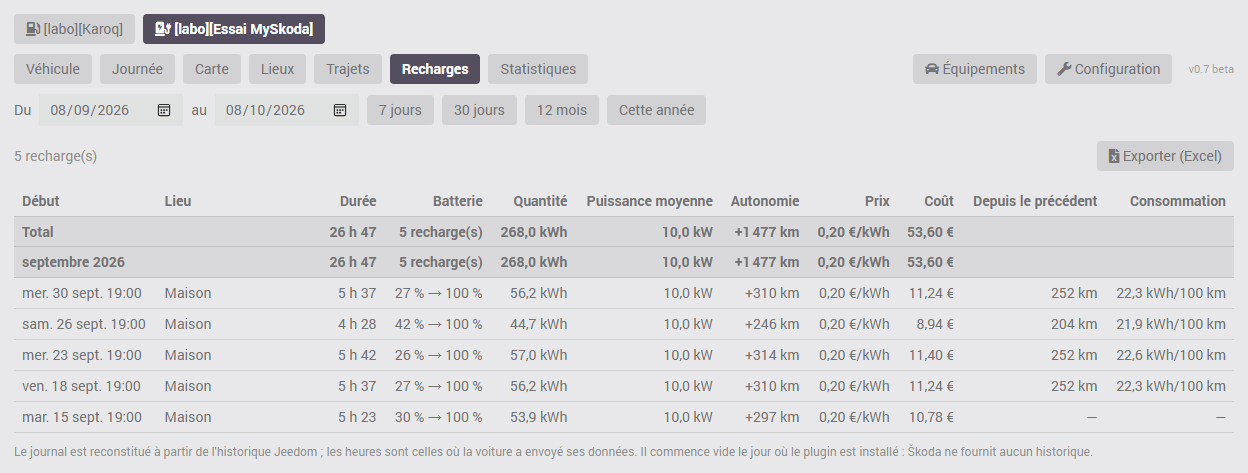1248x473 pixels.
Task: Click the Depuis le précédent header
Action: (1035, 201)
